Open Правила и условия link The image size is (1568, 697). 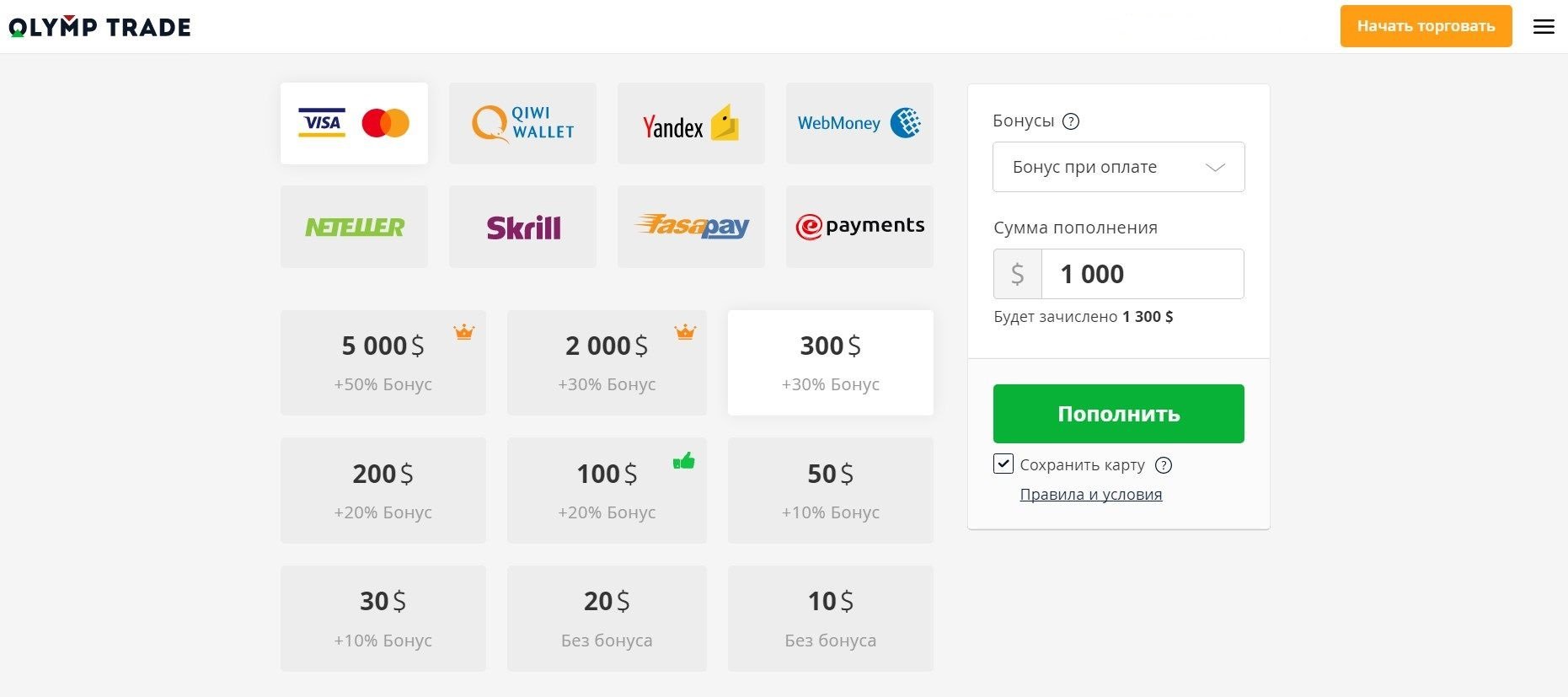point(1091,495)
